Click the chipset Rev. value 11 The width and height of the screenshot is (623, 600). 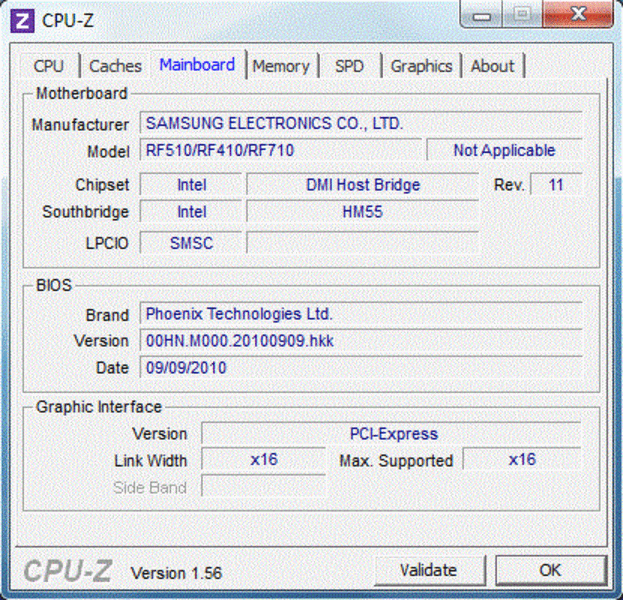coord(556,185)
